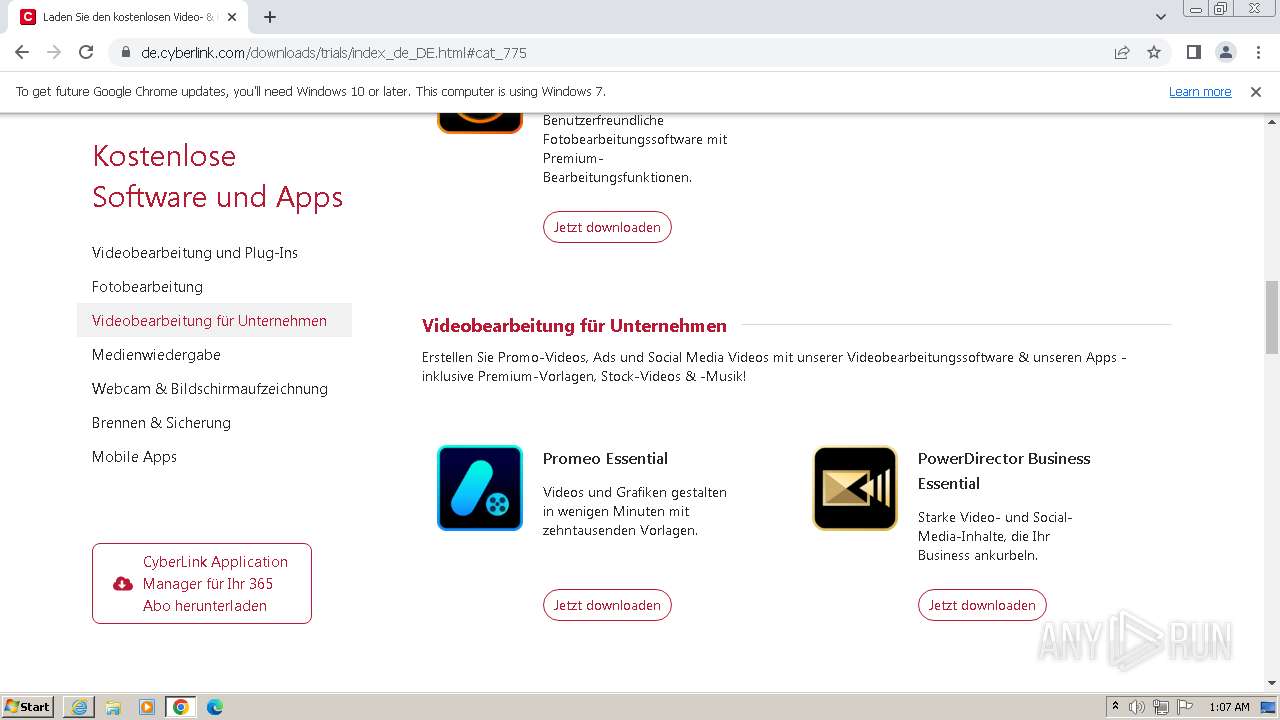
Task: Click Promeo description 'Videos und Grafiken gestalten'
Action: pos(635,511)
